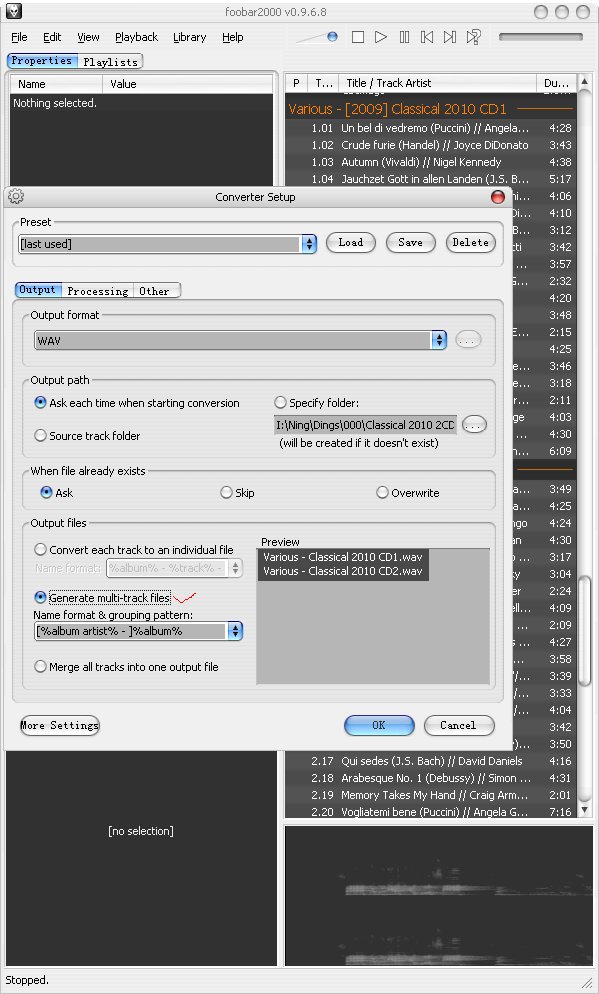Skip to the previous track icon

point(427,37)
